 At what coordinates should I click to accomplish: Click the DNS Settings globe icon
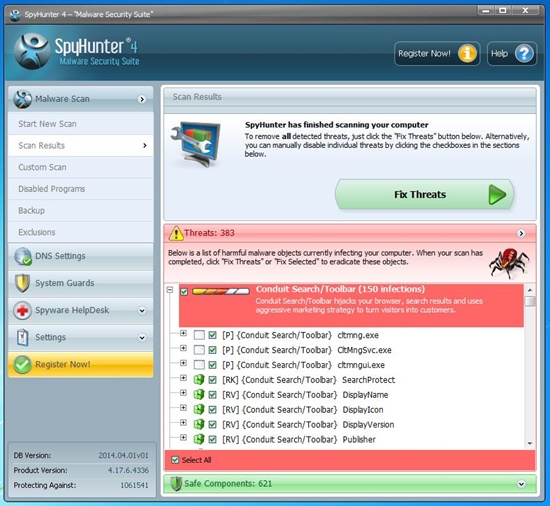pos(23,256)
